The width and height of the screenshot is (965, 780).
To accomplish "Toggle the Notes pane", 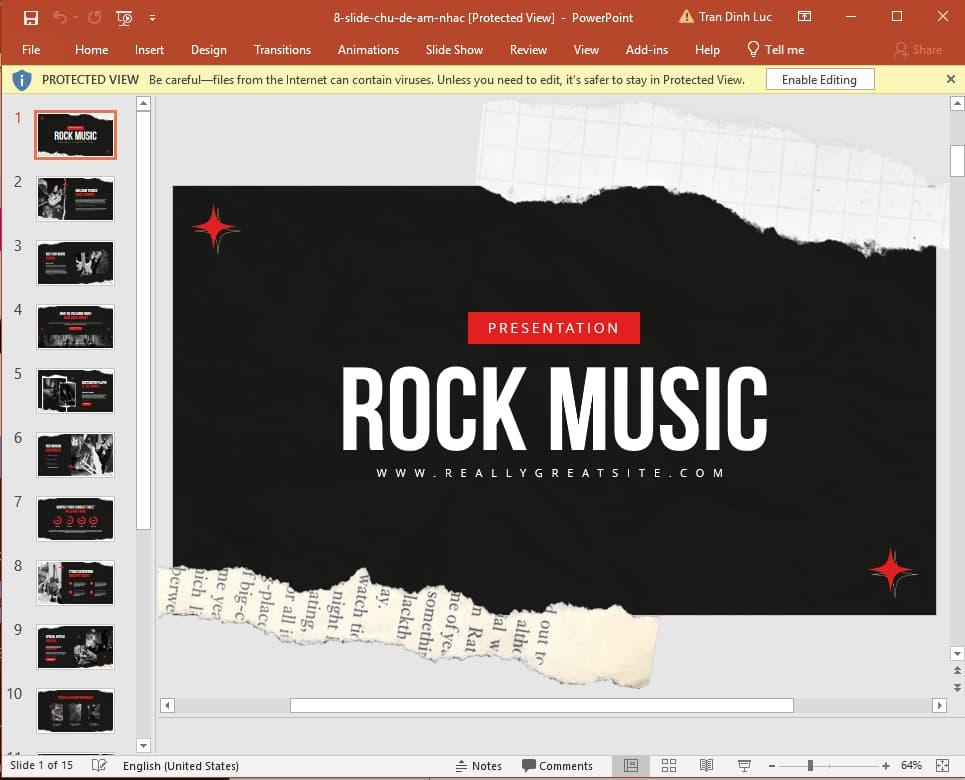I will point(478,766).
